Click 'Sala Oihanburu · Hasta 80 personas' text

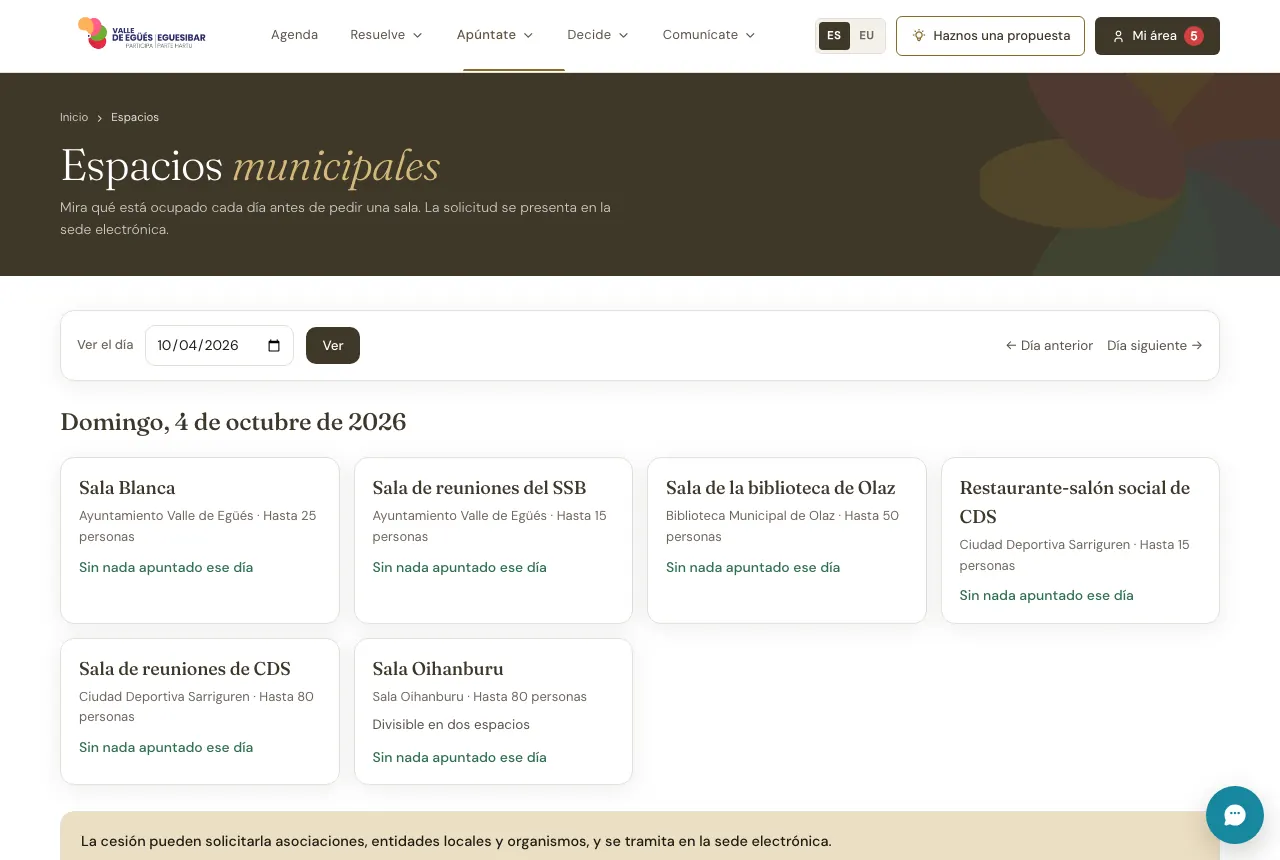click(480, 697)
